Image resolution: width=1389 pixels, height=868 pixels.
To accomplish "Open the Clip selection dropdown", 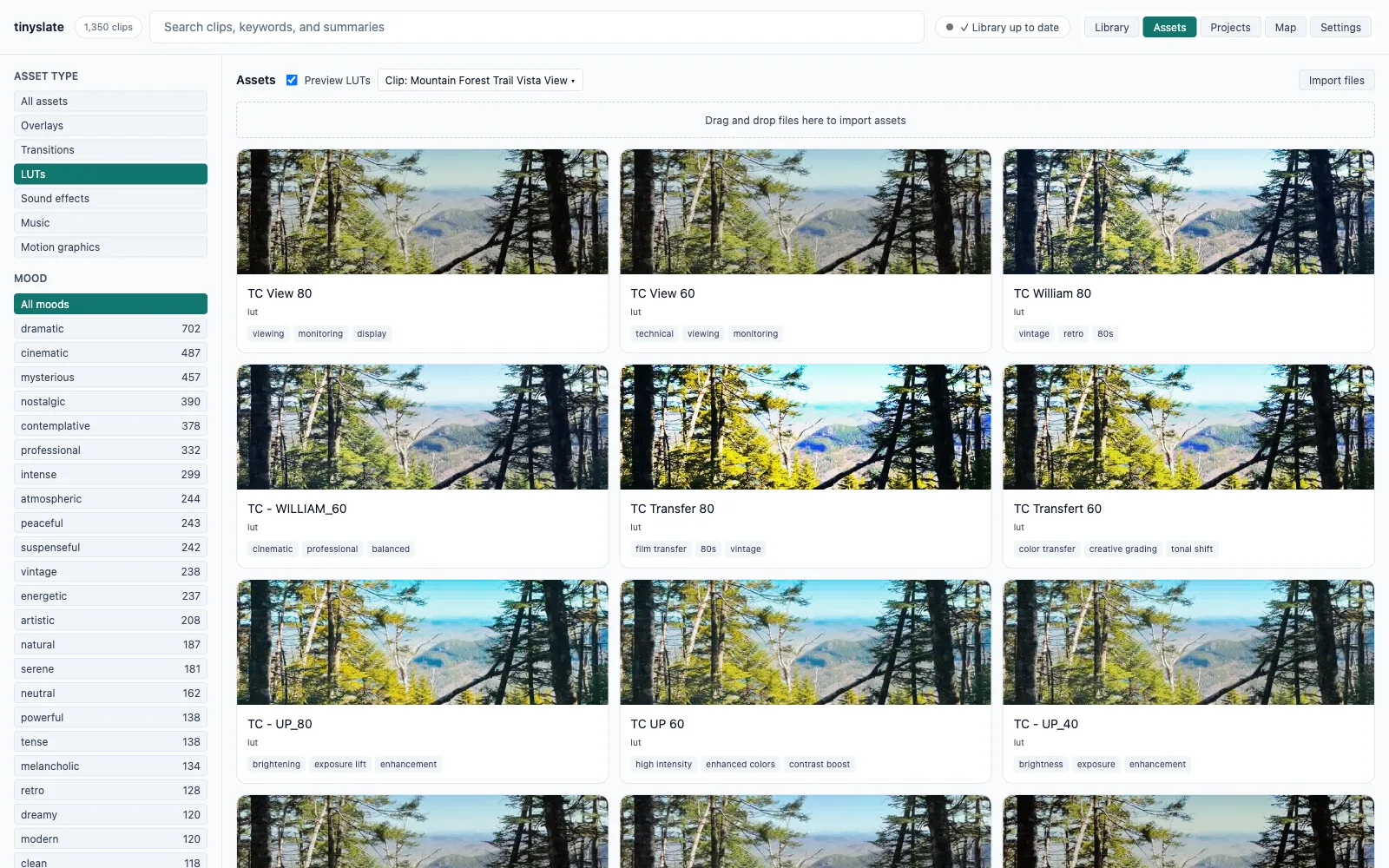I will (x=480, y=80).
